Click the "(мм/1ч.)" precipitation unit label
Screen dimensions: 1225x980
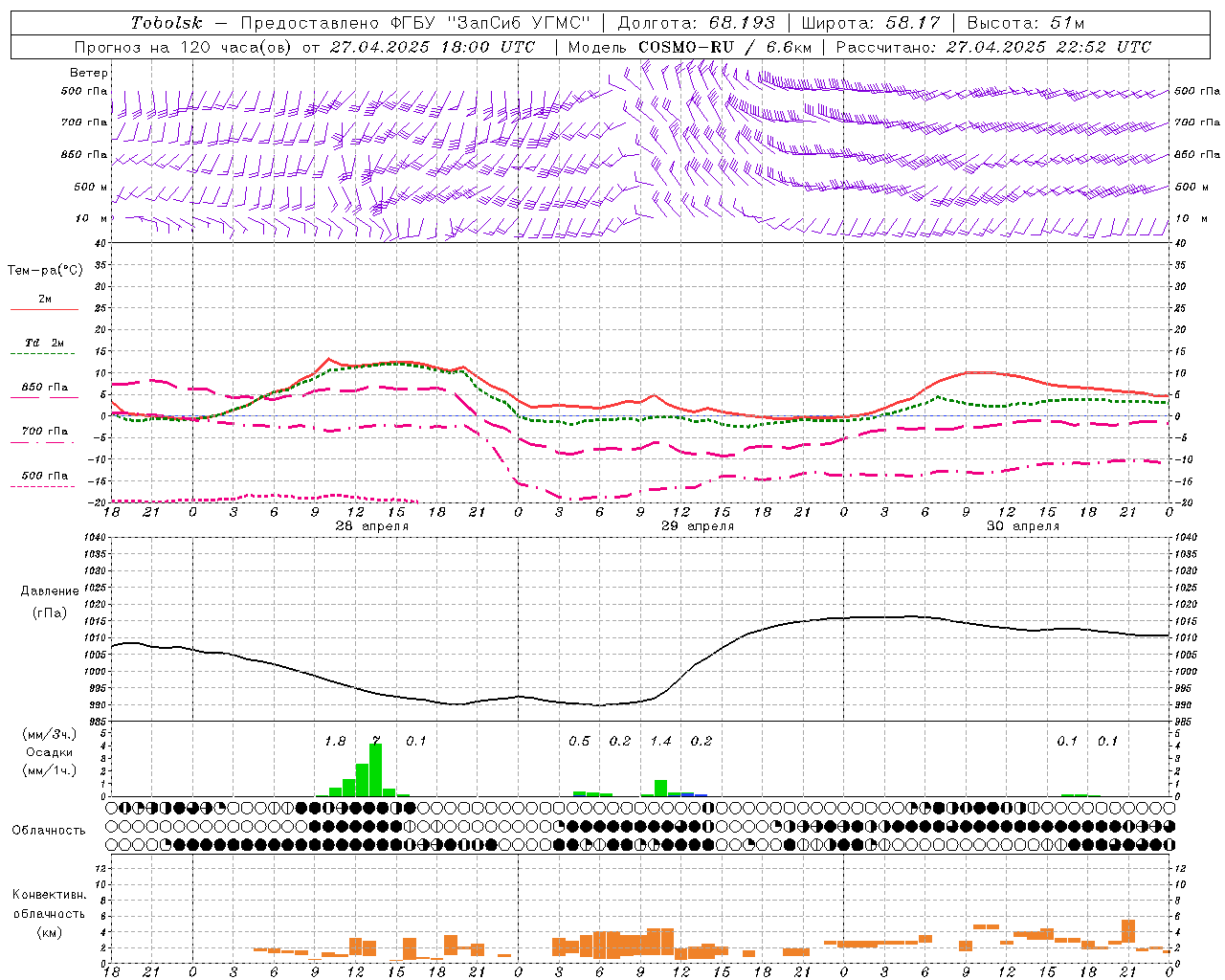50,770
